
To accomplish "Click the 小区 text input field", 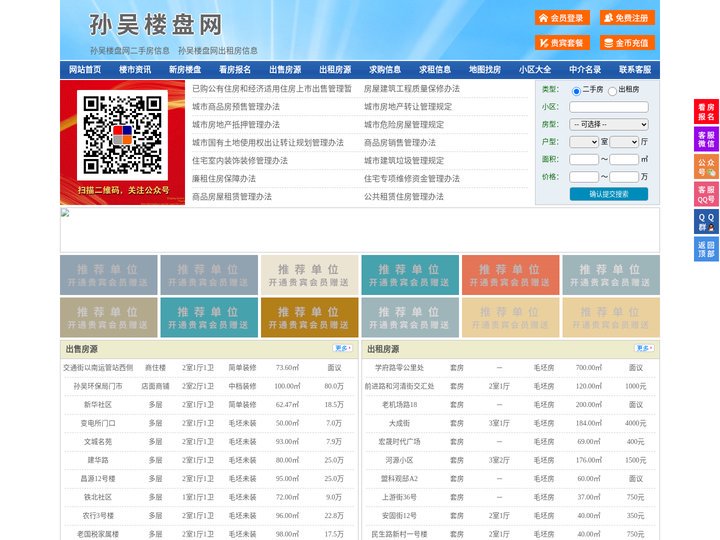I will coord(609,107).
